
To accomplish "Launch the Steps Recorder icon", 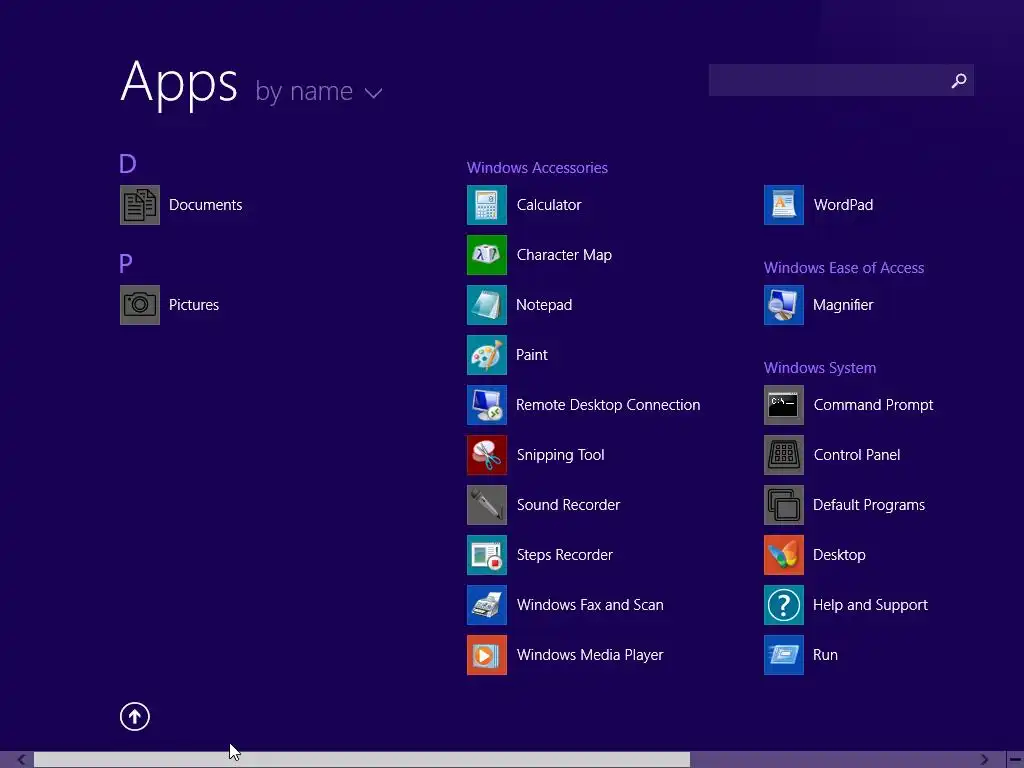I will (x=487, y=555).
